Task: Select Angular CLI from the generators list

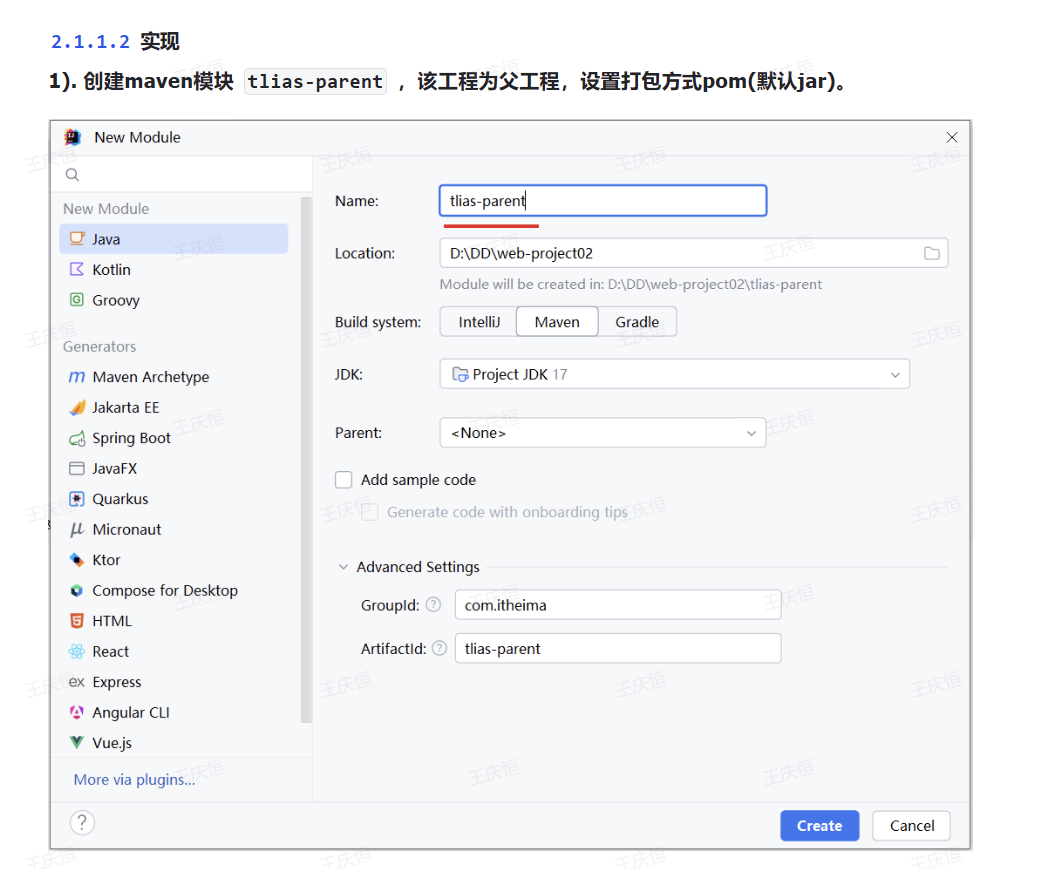Action: click(131, 713)
